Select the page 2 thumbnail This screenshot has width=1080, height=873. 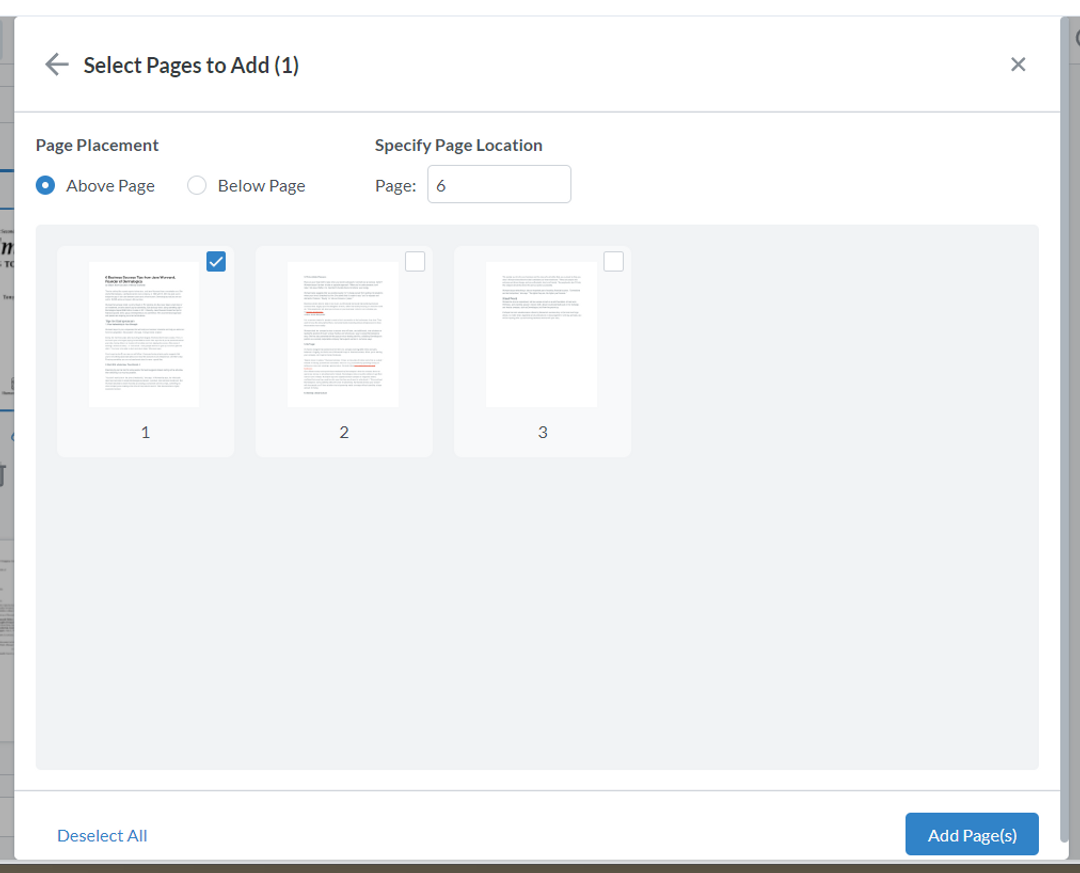tap(343, 333)
